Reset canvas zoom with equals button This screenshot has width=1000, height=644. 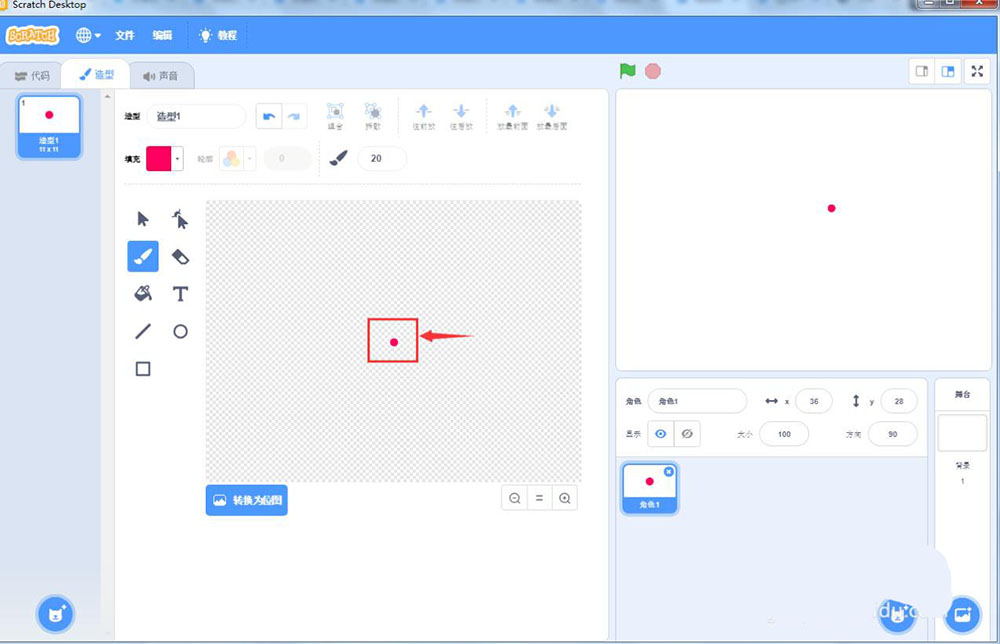point(540,499)
